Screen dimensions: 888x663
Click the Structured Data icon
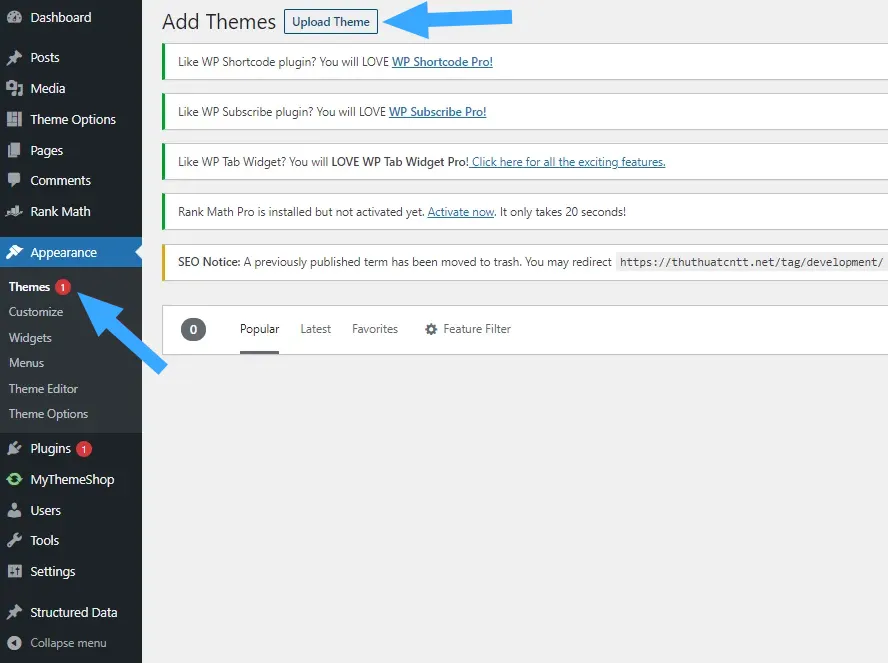(x=14, y=612)
